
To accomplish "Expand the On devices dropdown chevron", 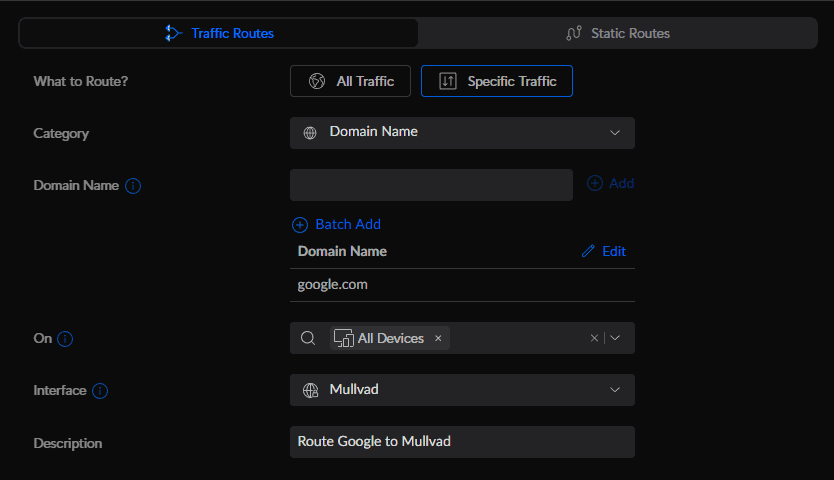I will point(615,338).
